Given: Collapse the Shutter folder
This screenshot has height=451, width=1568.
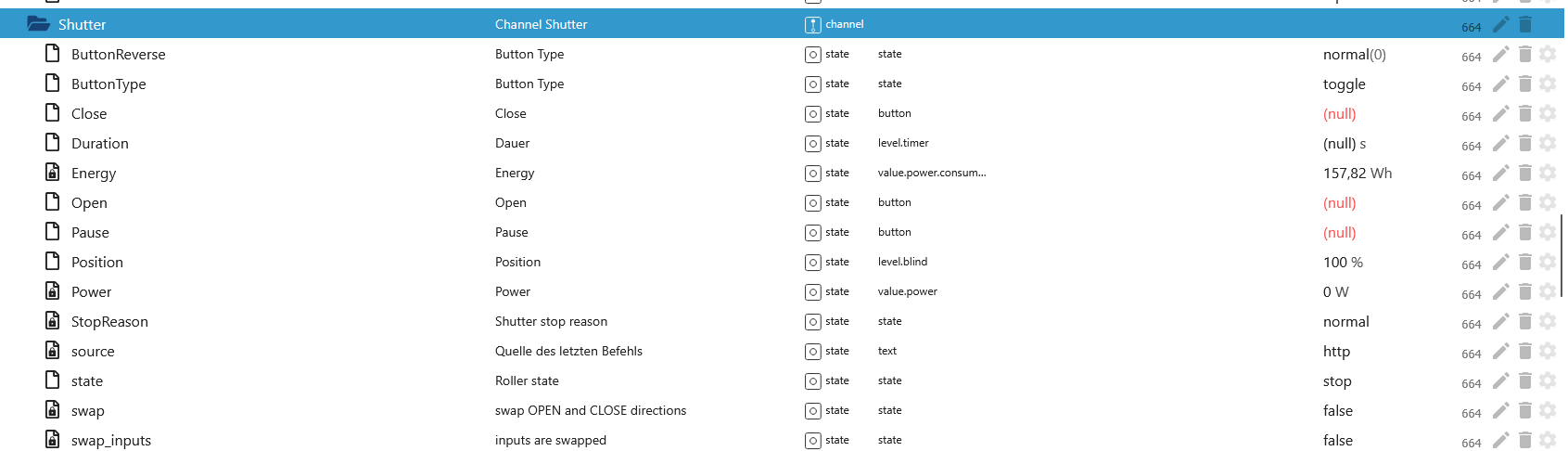Looking at the screenshot, I should coord(38,24).
